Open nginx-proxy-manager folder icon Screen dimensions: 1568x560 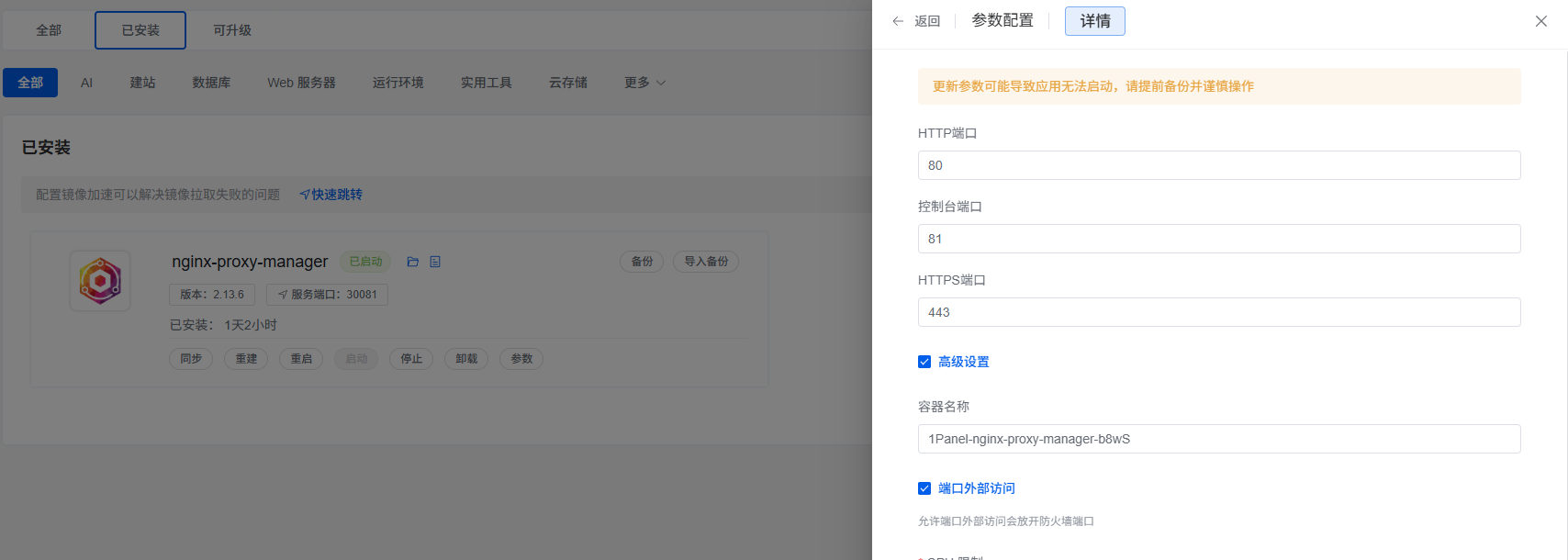413,262
